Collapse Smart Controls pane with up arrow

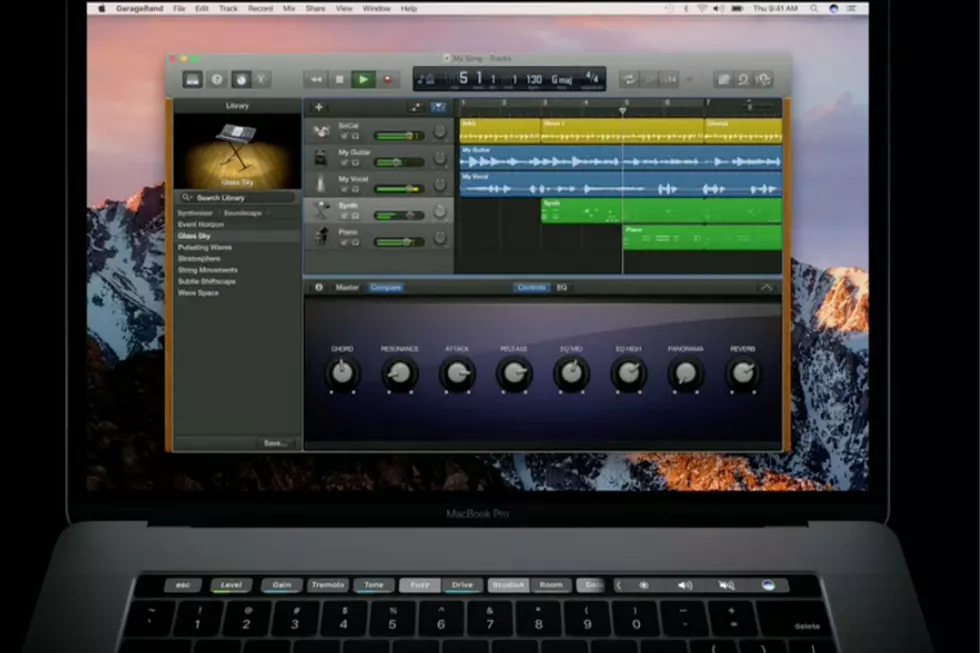point(766,287)
